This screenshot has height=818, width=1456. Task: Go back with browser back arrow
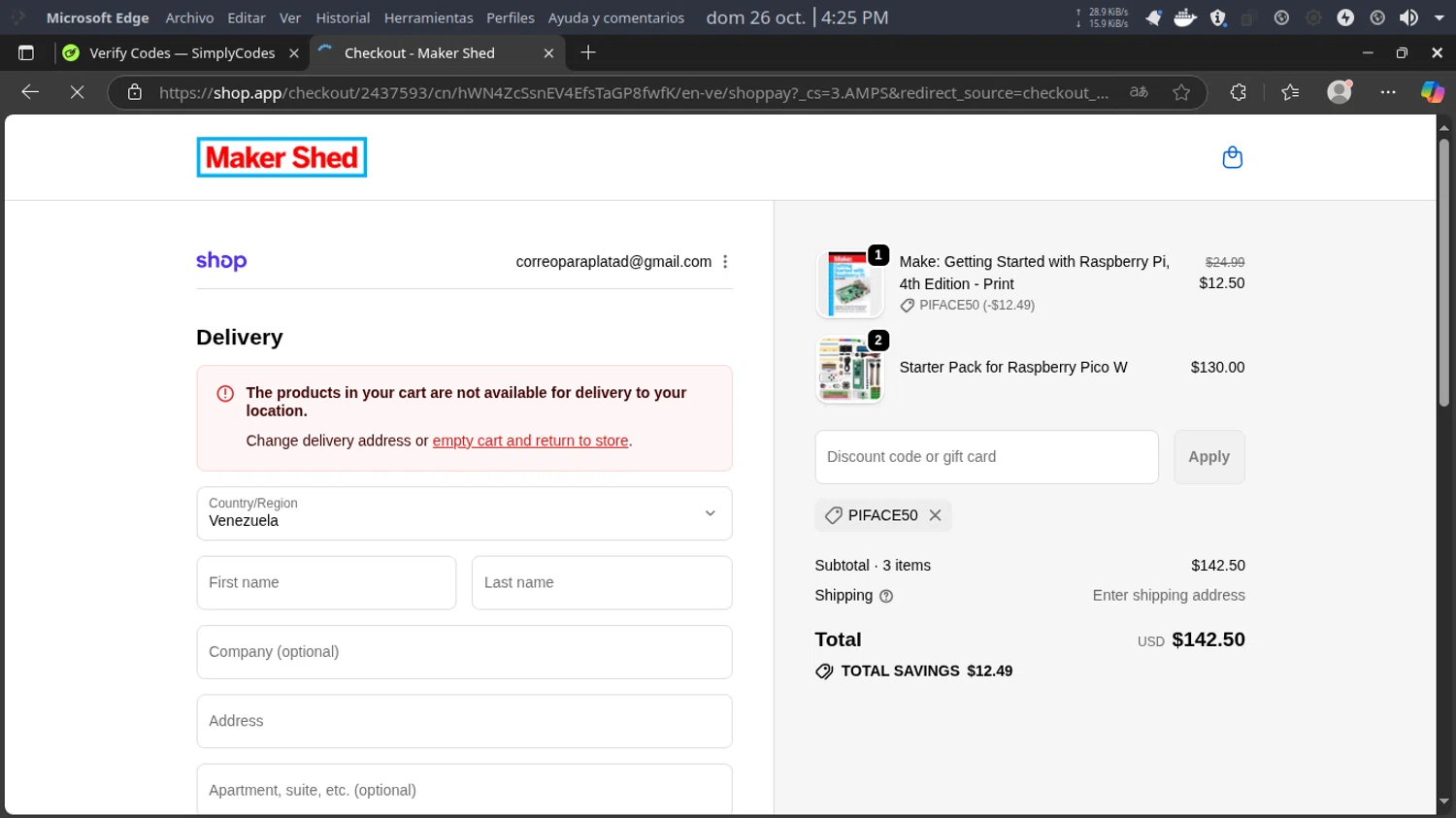[x=30, y=92]
